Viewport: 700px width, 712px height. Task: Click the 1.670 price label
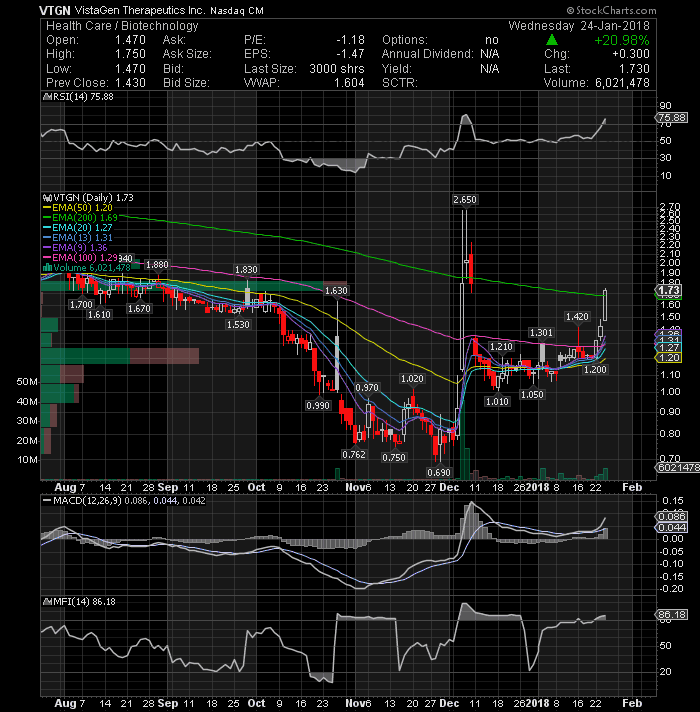click(x=139, y=309)
